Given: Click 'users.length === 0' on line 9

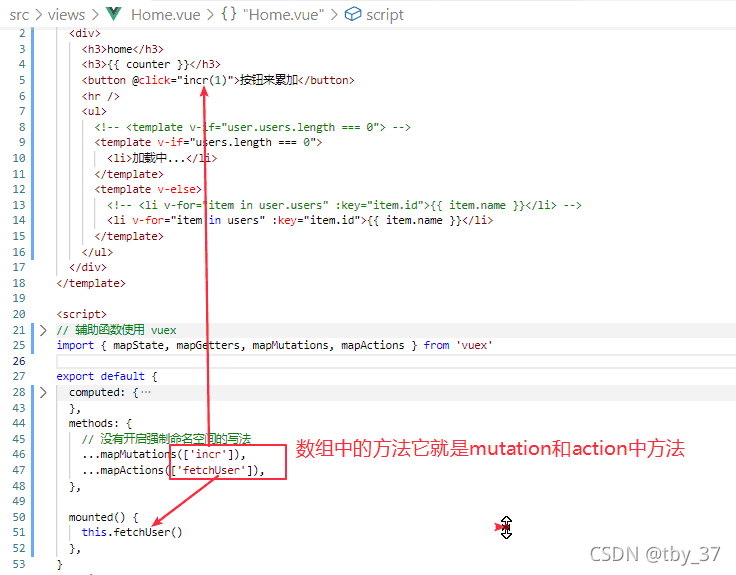Looking at the screenshot, I should pos(255,142).
